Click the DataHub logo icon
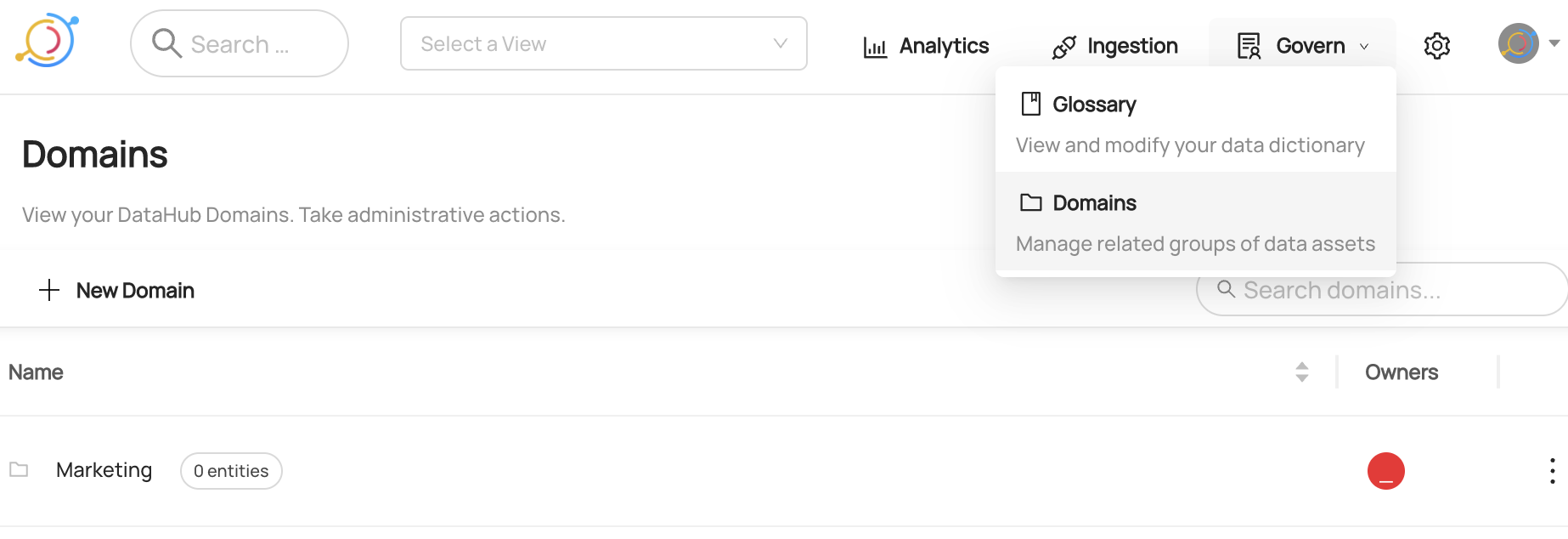This screenshot has width=1568, height=539. point(47,41)
